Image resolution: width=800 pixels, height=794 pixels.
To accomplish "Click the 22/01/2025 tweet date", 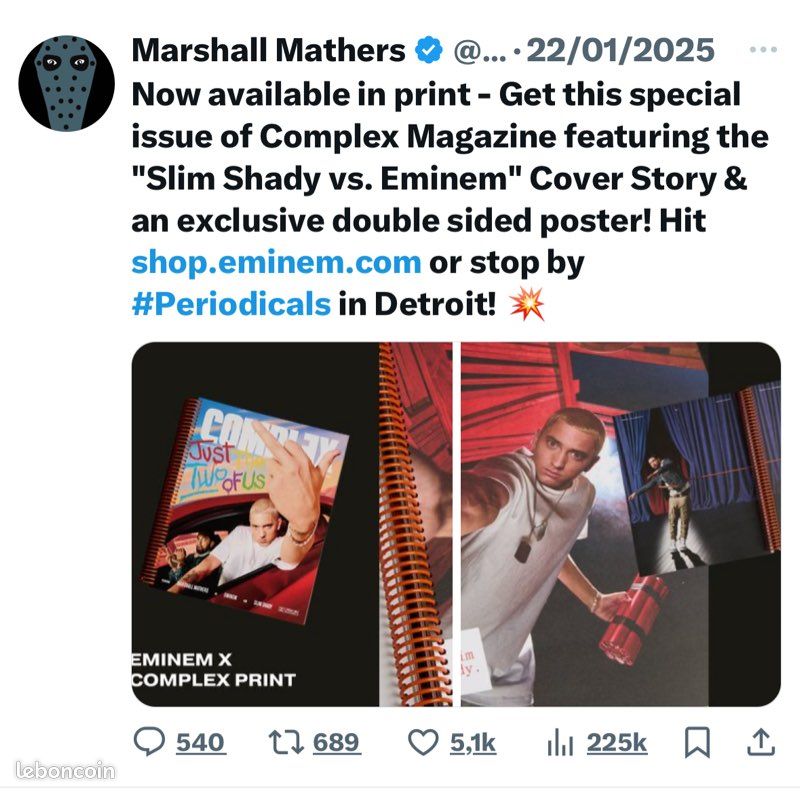I will click(620, 50).
